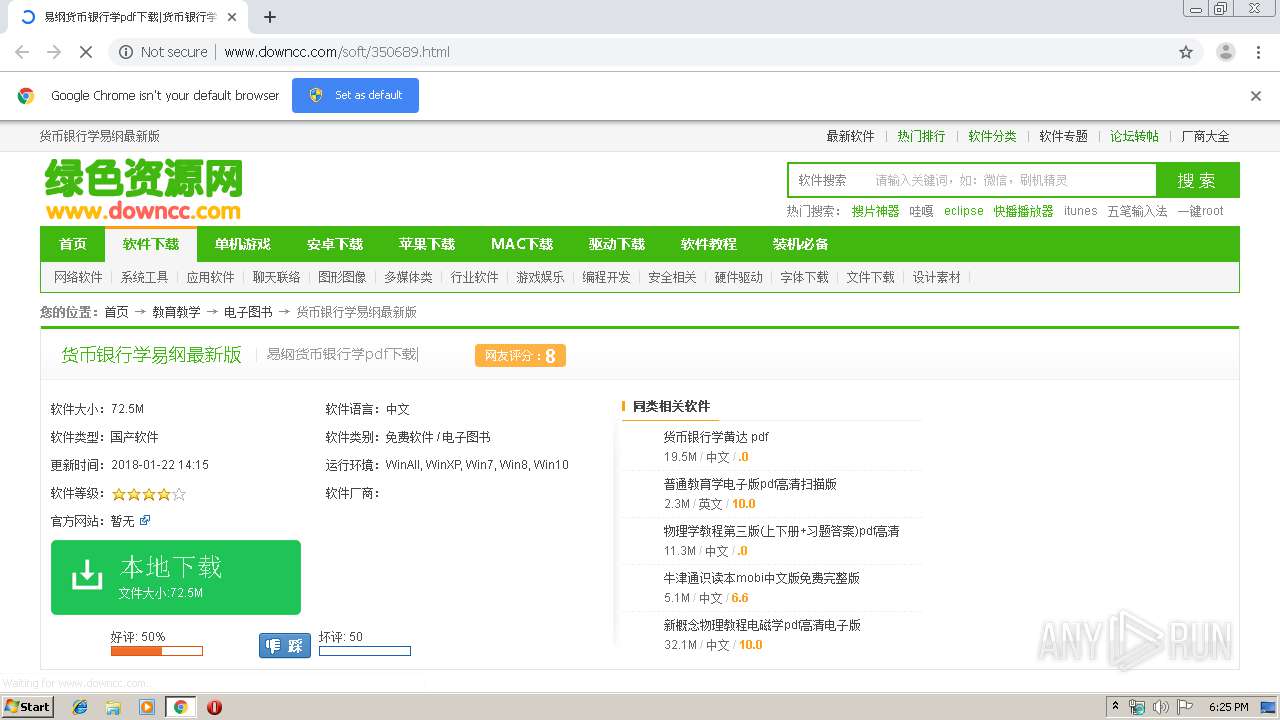
Task: Close the current browser tab
Action: click(232, 17)
